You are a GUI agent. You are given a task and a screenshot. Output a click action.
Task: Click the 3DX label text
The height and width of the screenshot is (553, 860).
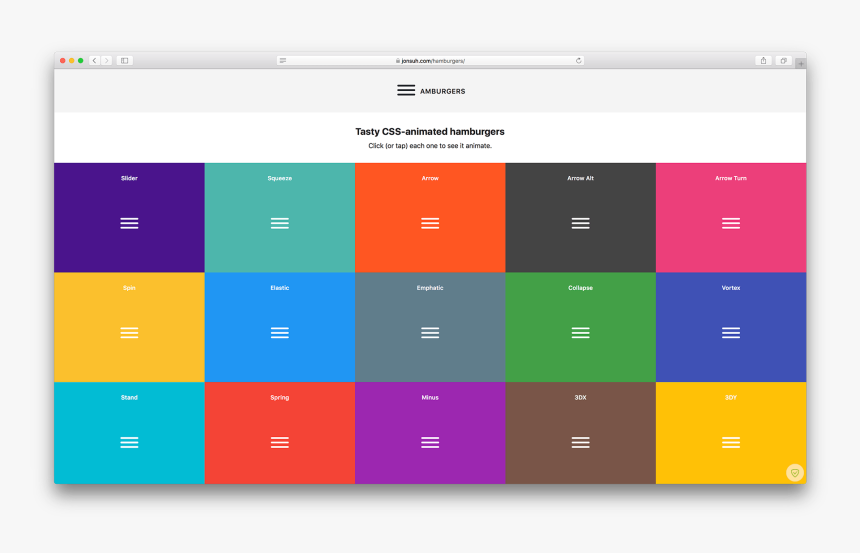click(580, 398)
